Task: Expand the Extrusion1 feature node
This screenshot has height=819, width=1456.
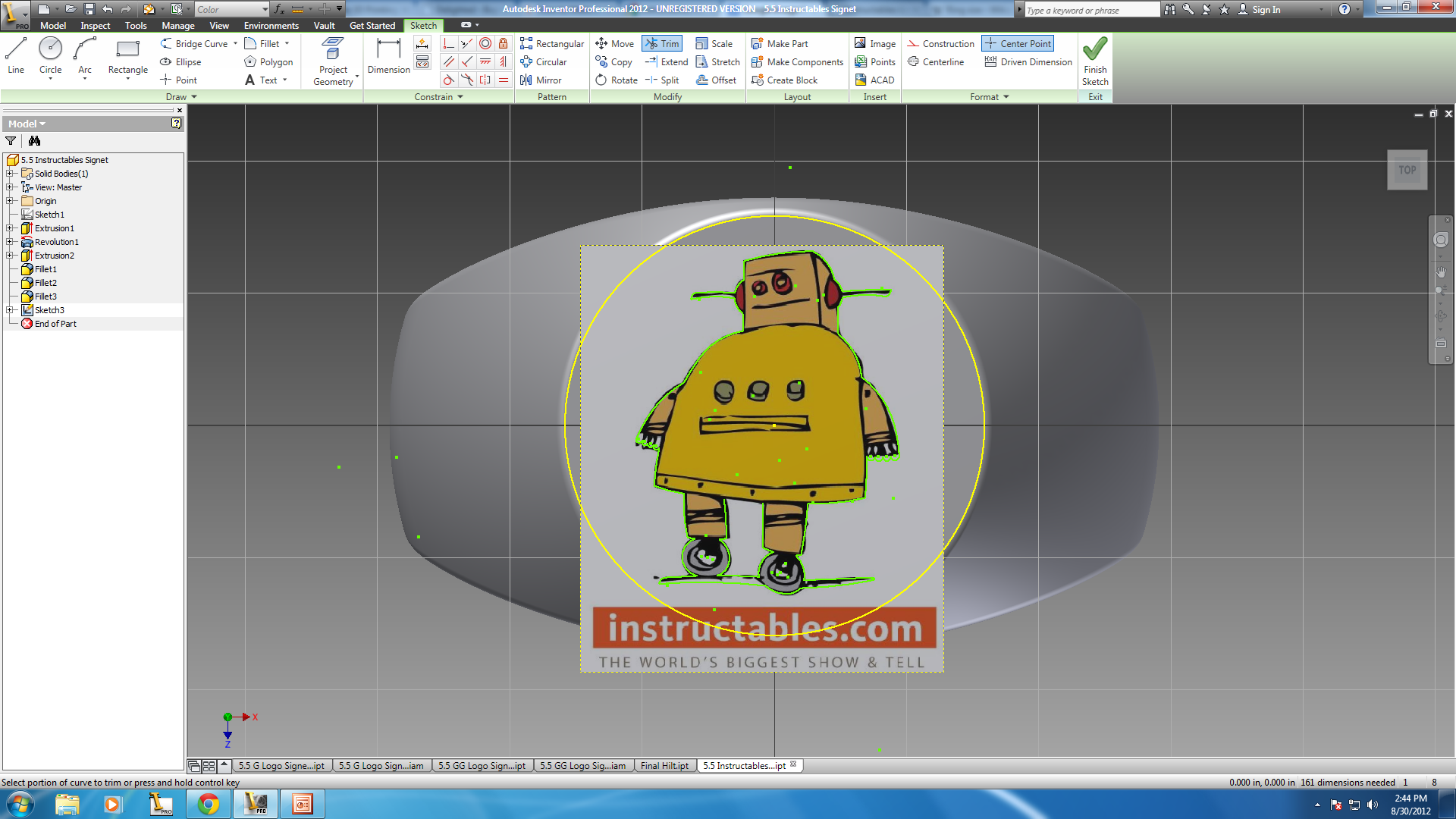Action: pos(10,228)
